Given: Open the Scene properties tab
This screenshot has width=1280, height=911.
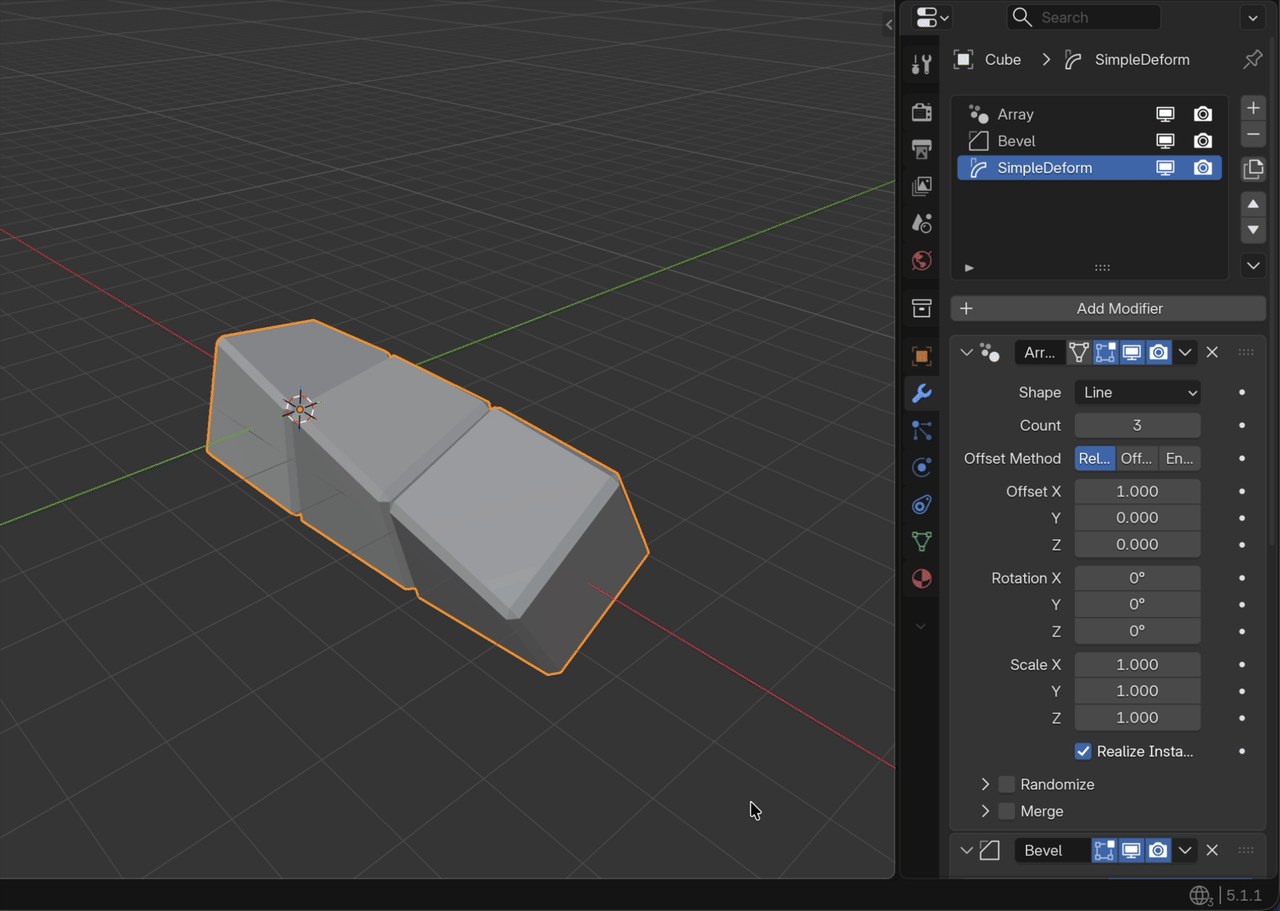Looking at the screenshot, I should pyautogui.click(x=921, y=223).
